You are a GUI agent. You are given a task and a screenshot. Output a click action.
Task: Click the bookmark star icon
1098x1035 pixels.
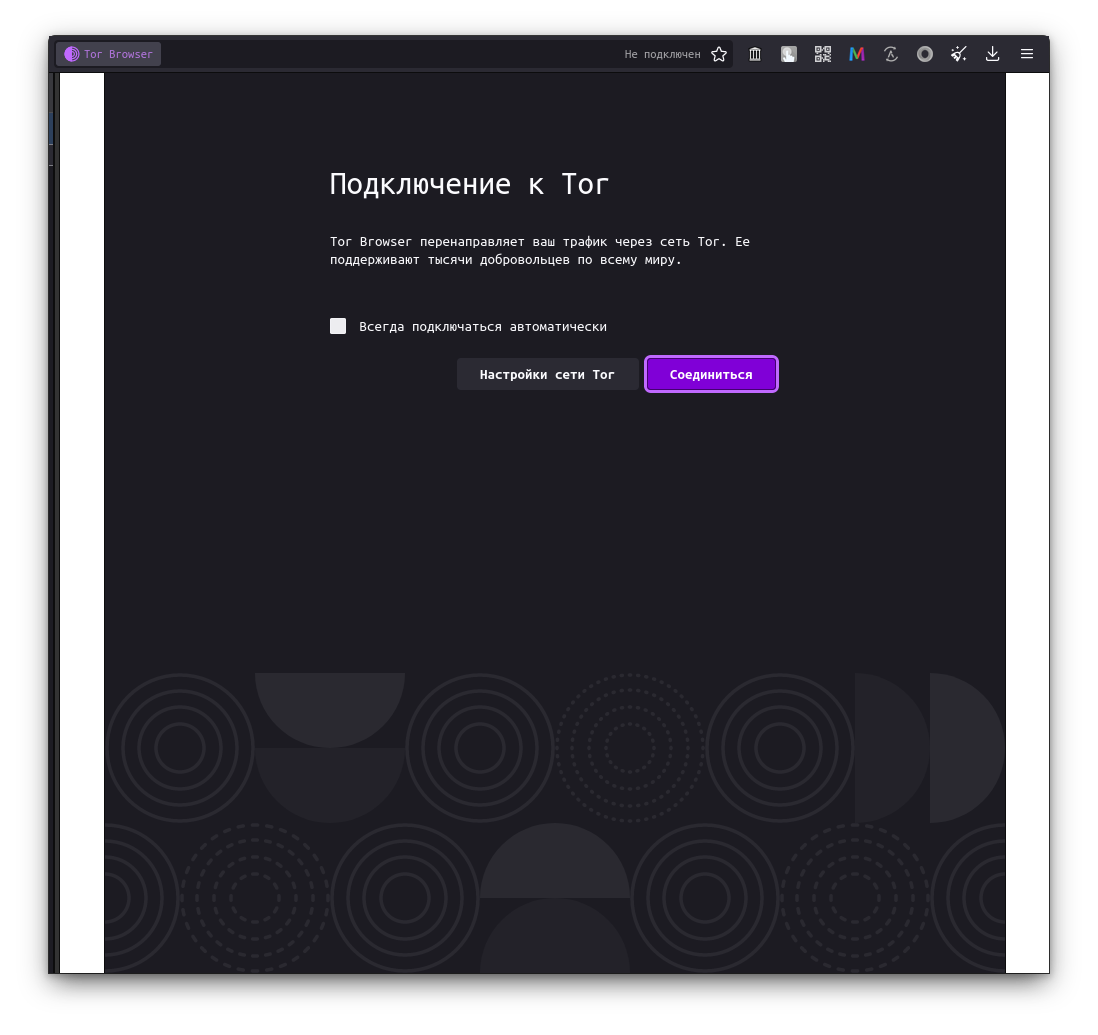coord(718,55)
